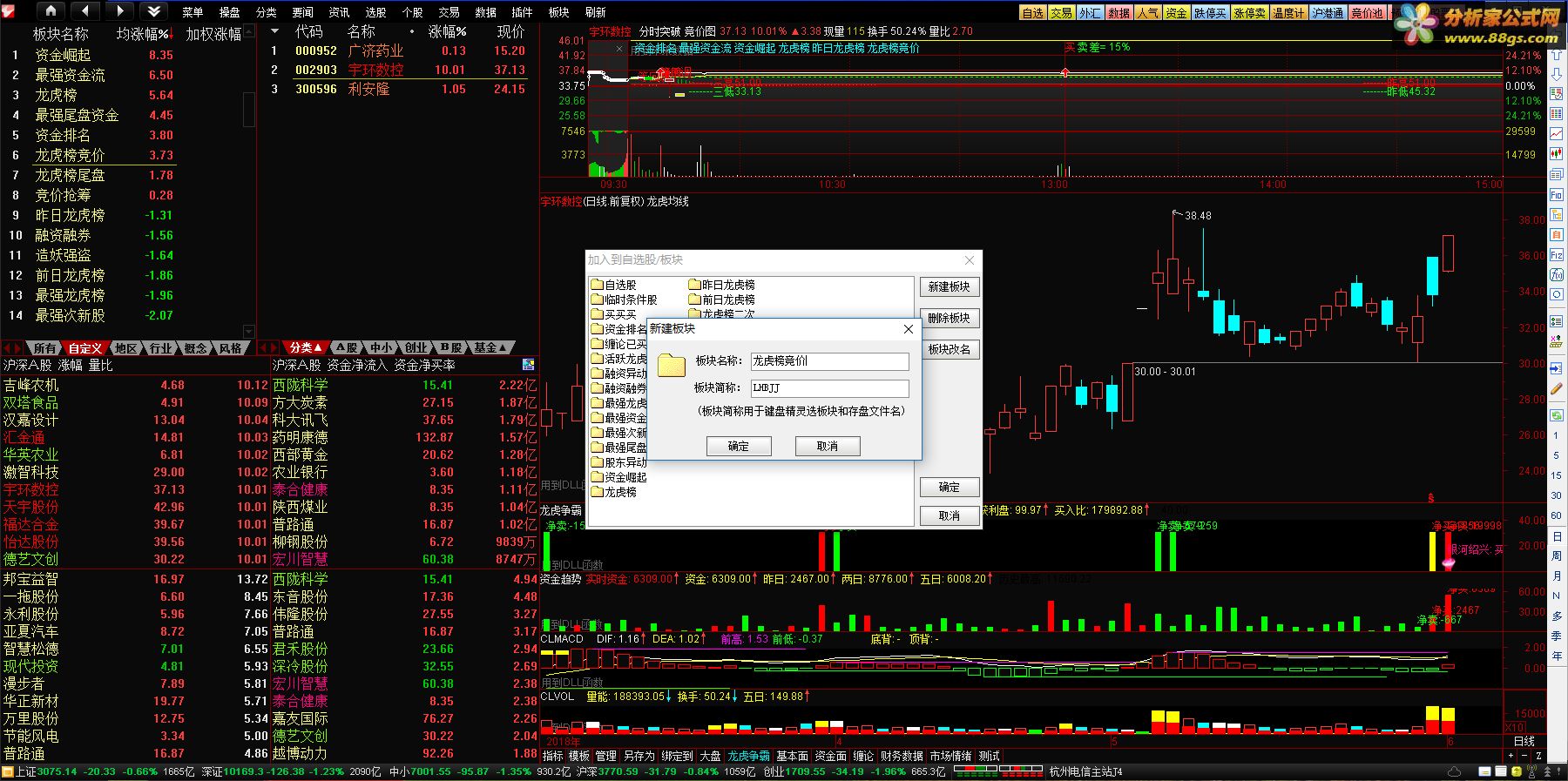
Task: Click the 日线 period label
Action: [x=1524, y=741]
